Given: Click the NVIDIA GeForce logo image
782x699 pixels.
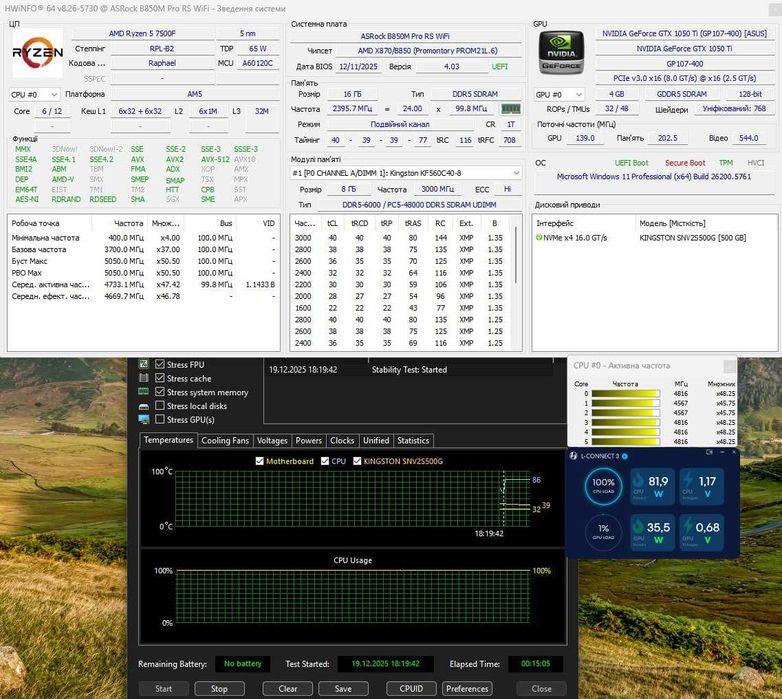Looking at the screenshot, I should (x=561, y=53).
